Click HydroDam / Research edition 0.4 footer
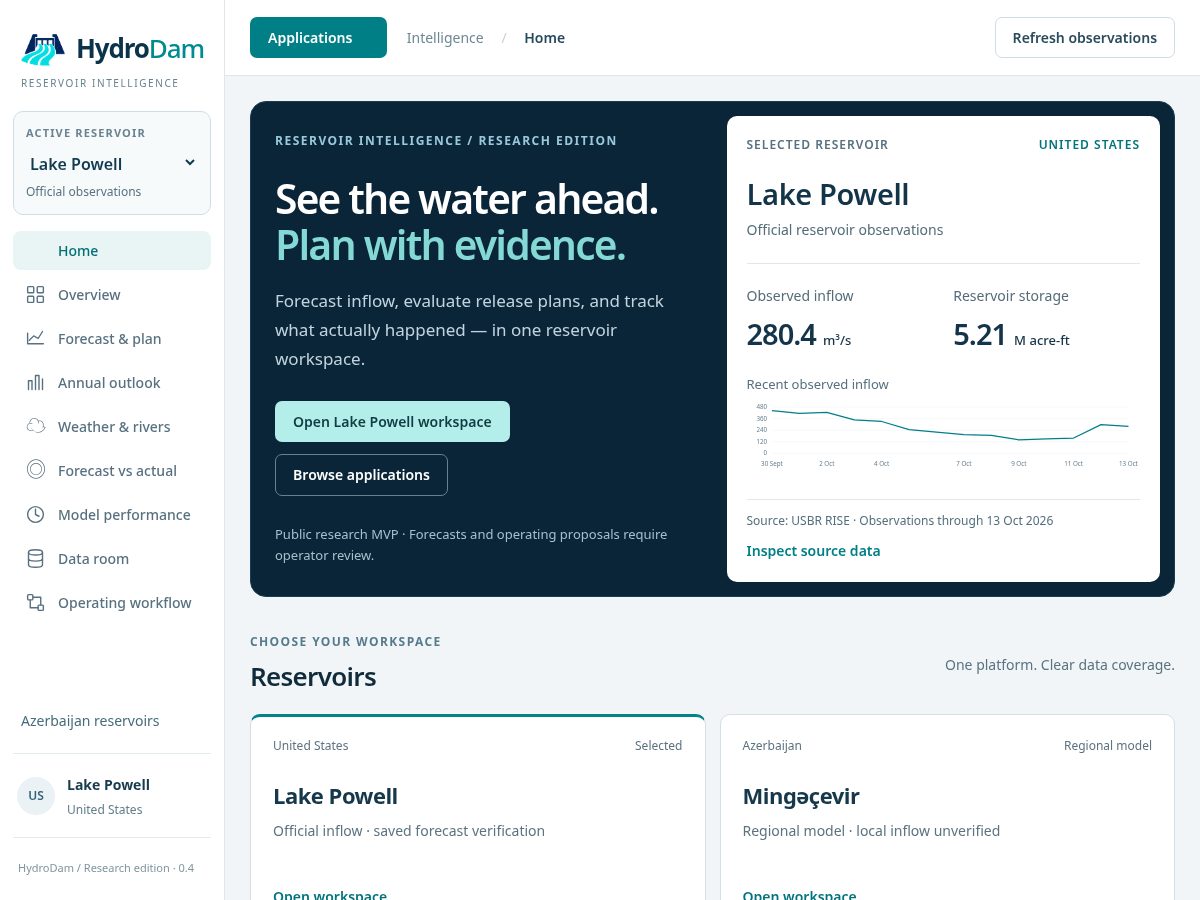Viewport: 1200px width, 900px height. [106, 868]
